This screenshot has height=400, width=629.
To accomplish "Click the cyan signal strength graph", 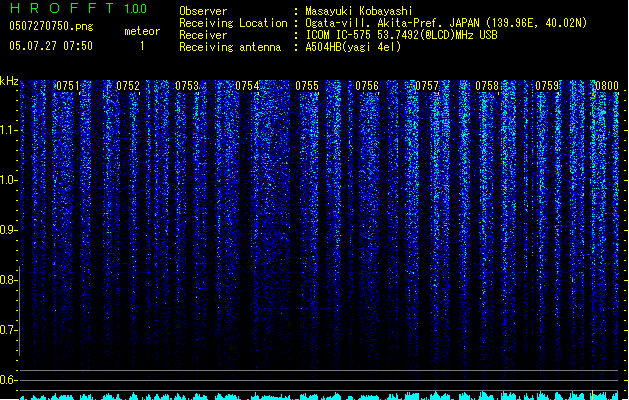I will (319, 396).
